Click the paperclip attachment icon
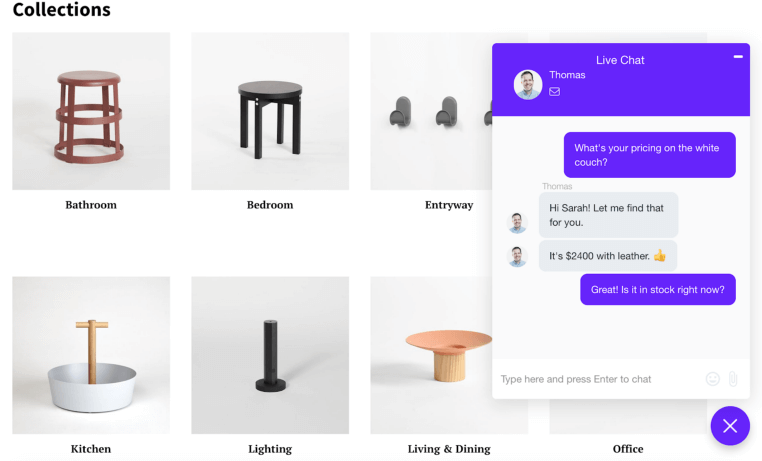The height and width of the screenshot is (461, 762). tap(733, 379)
